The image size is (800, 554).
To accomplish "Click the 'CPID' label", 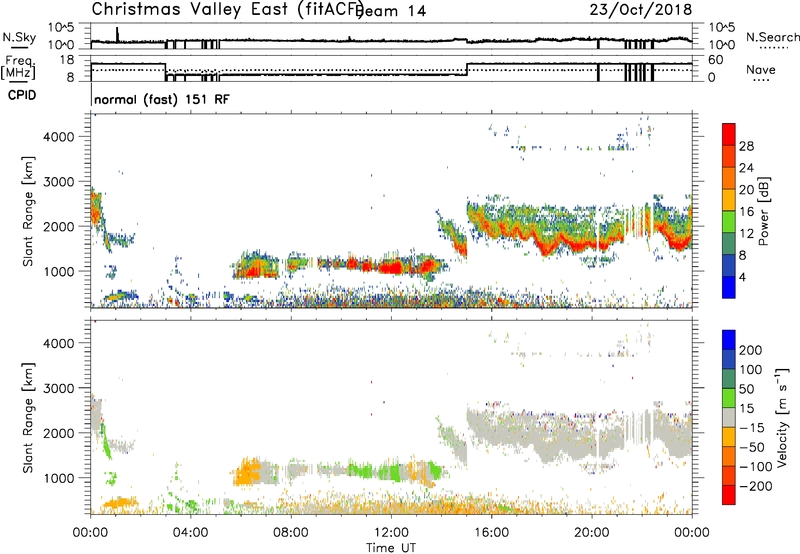I will [x=22, y=95].
